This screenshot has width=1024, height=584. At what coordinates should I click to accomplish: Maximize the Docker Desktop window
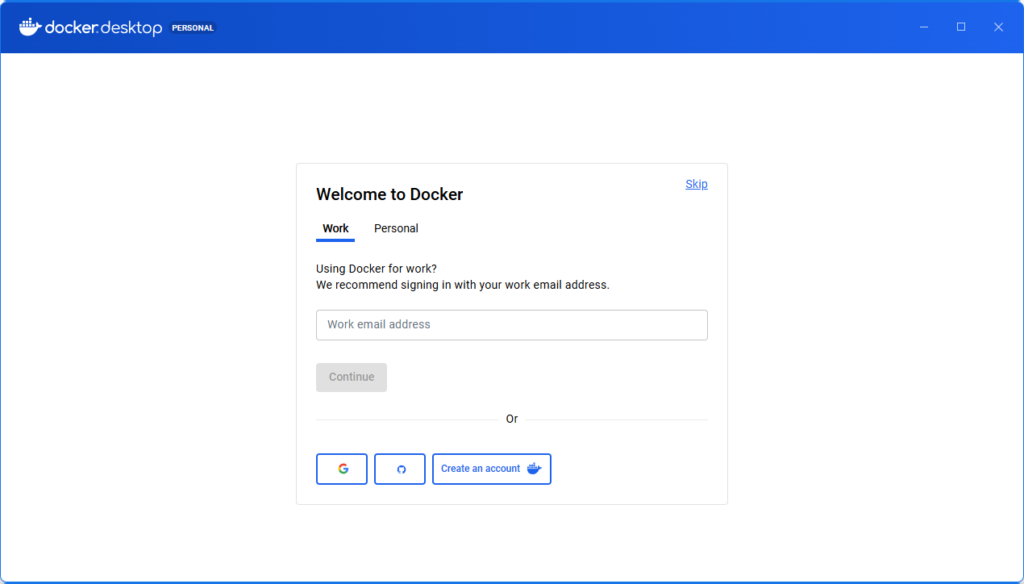[961, 27]
